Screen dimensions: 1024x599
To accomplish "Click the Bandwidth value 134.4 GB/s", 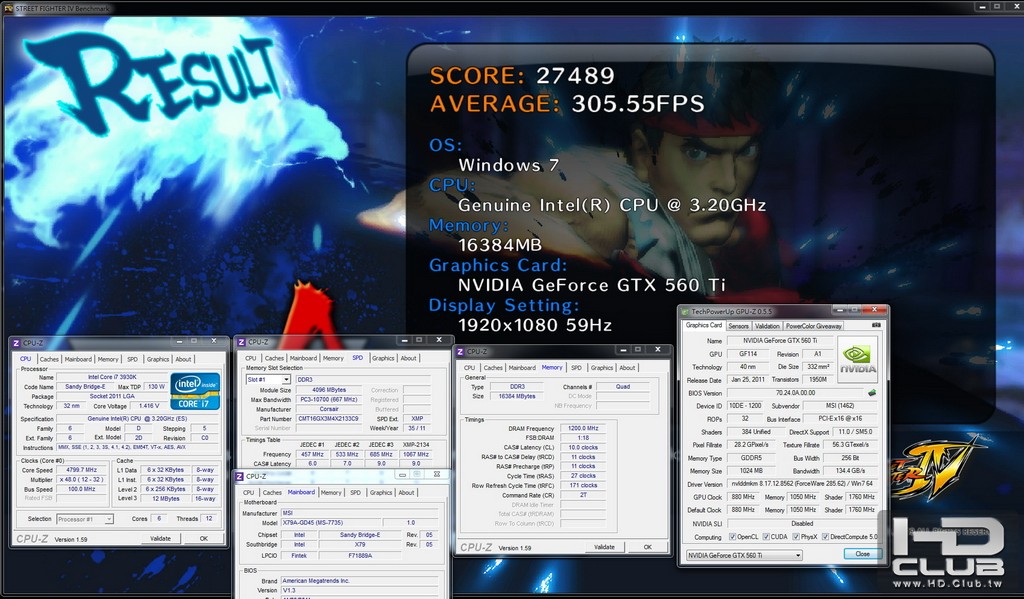I will (850, 471).
